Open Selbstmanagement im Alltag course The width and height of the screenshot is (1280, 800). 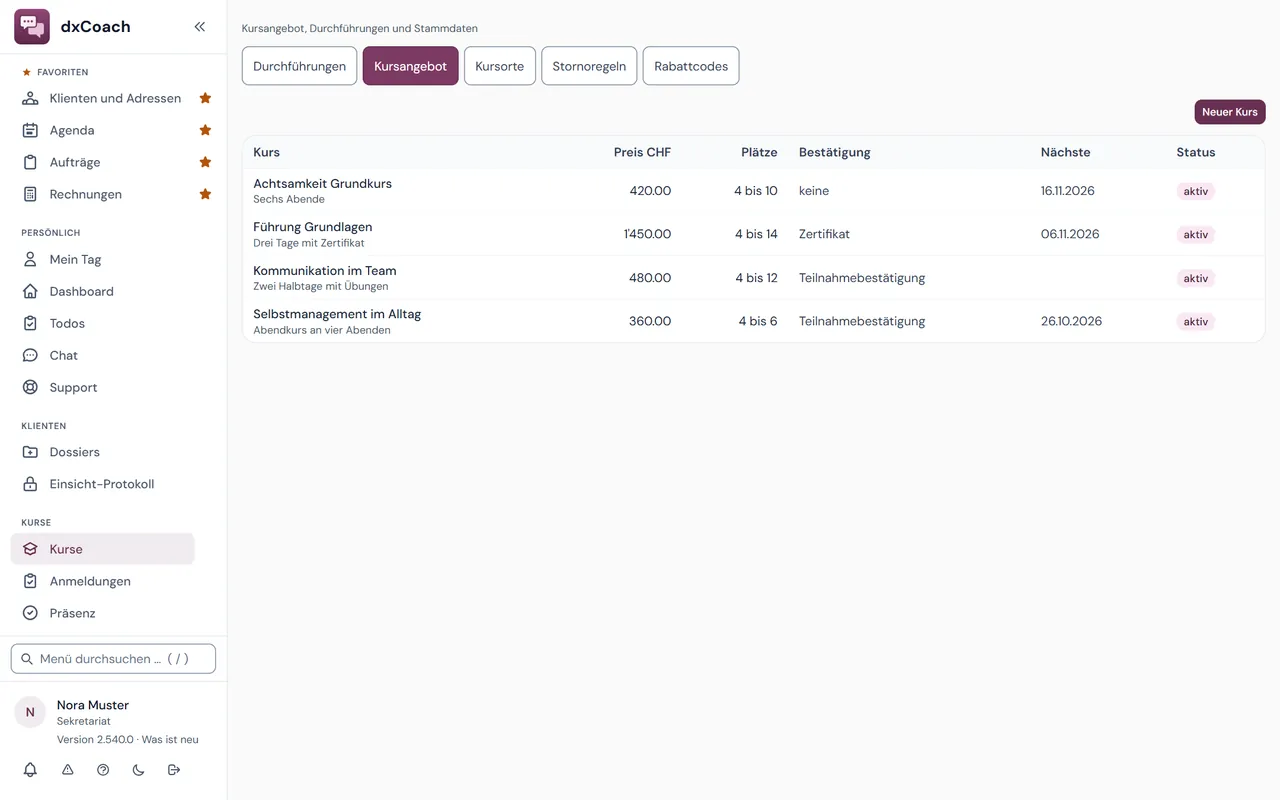pos(753,321)
